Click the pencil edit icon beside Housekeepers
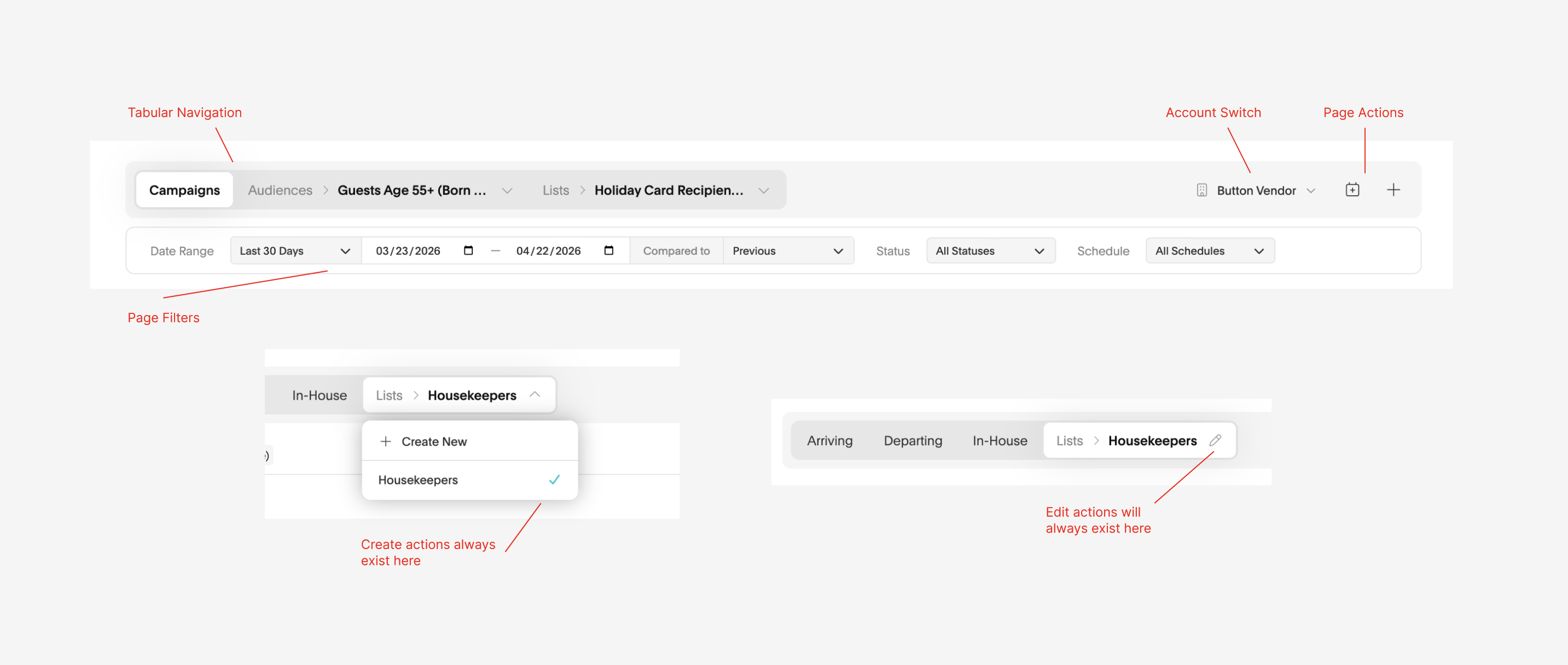1568x665 pixels. (x=1215, y=440)
